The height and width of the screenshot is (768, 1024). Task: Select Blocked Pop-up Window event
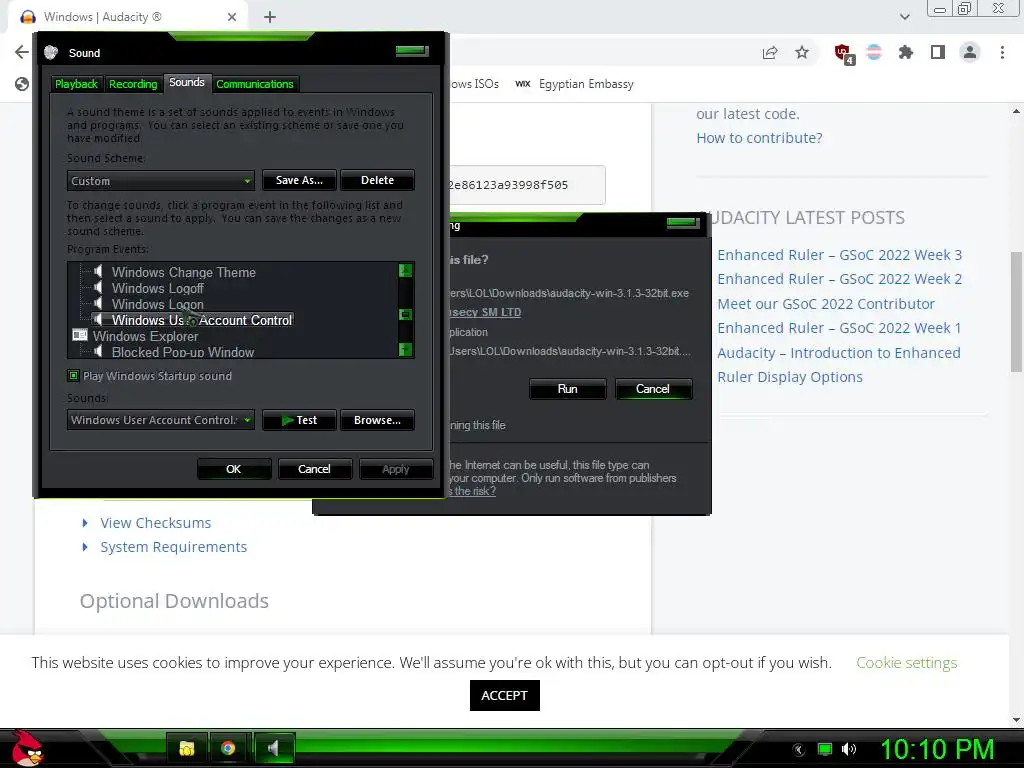tap(183, 352)
